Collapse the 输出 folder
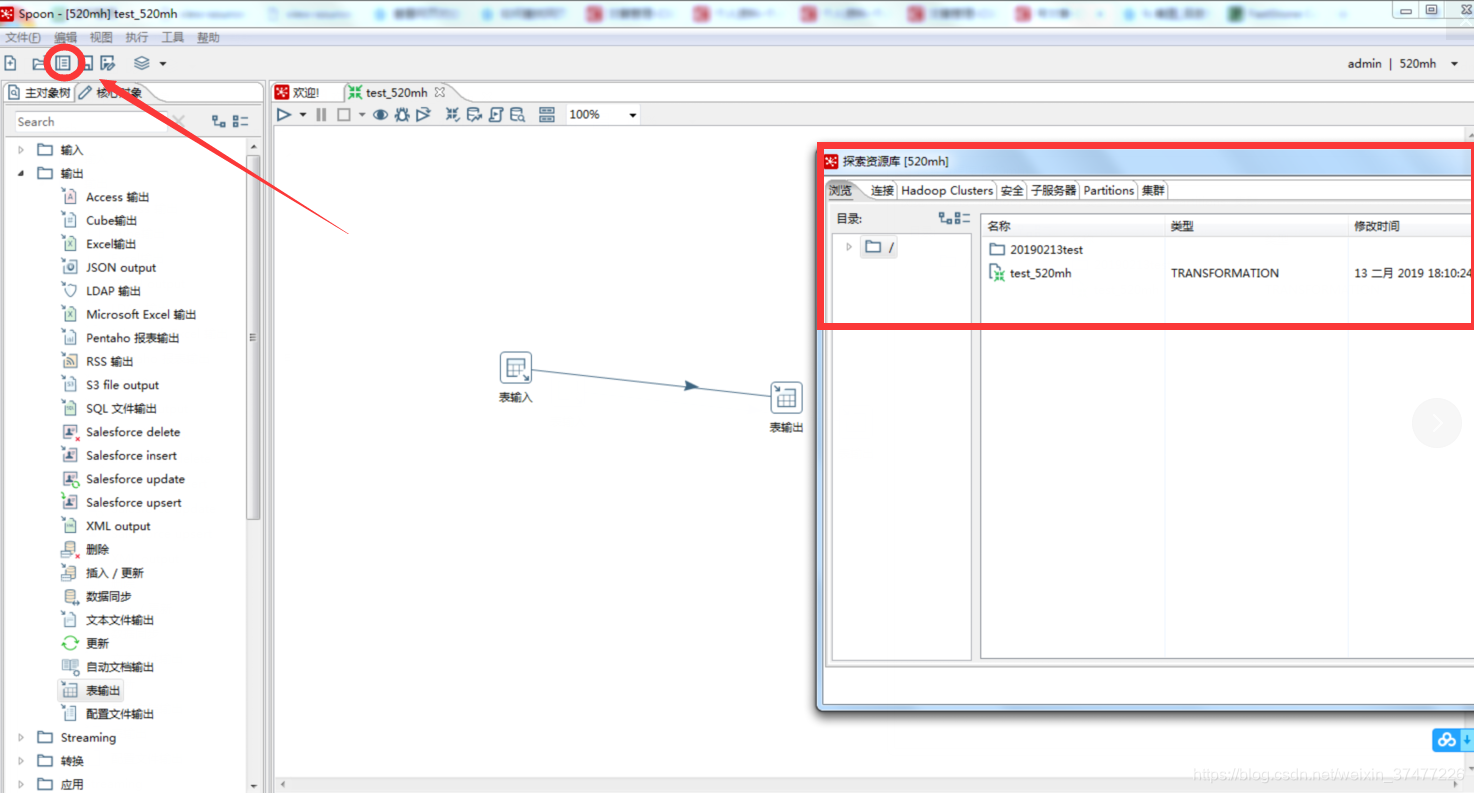1474x793 pixels. [x=21, y=174]
